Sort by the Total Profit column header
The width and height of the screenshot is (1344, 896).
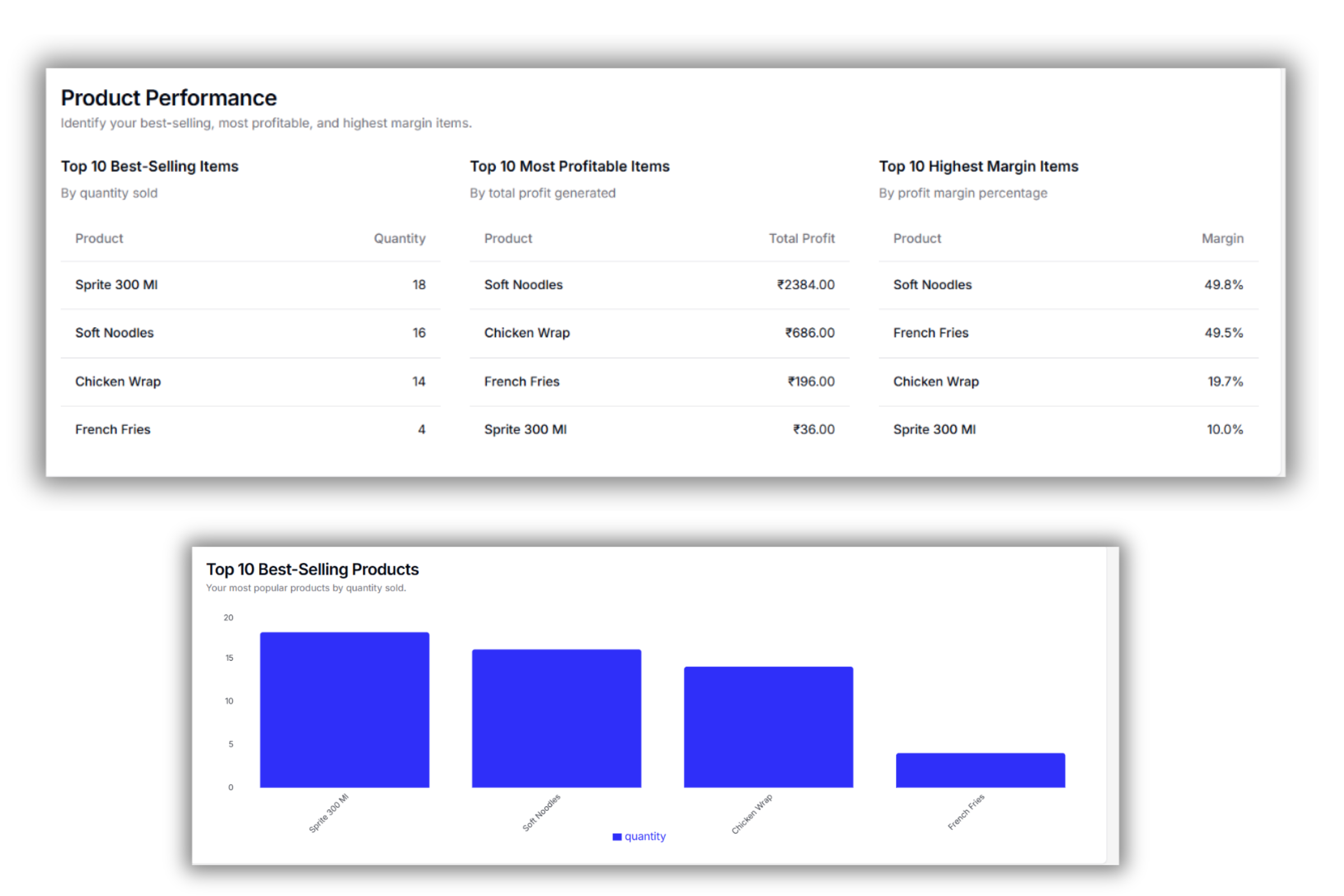tap(802, 239)
